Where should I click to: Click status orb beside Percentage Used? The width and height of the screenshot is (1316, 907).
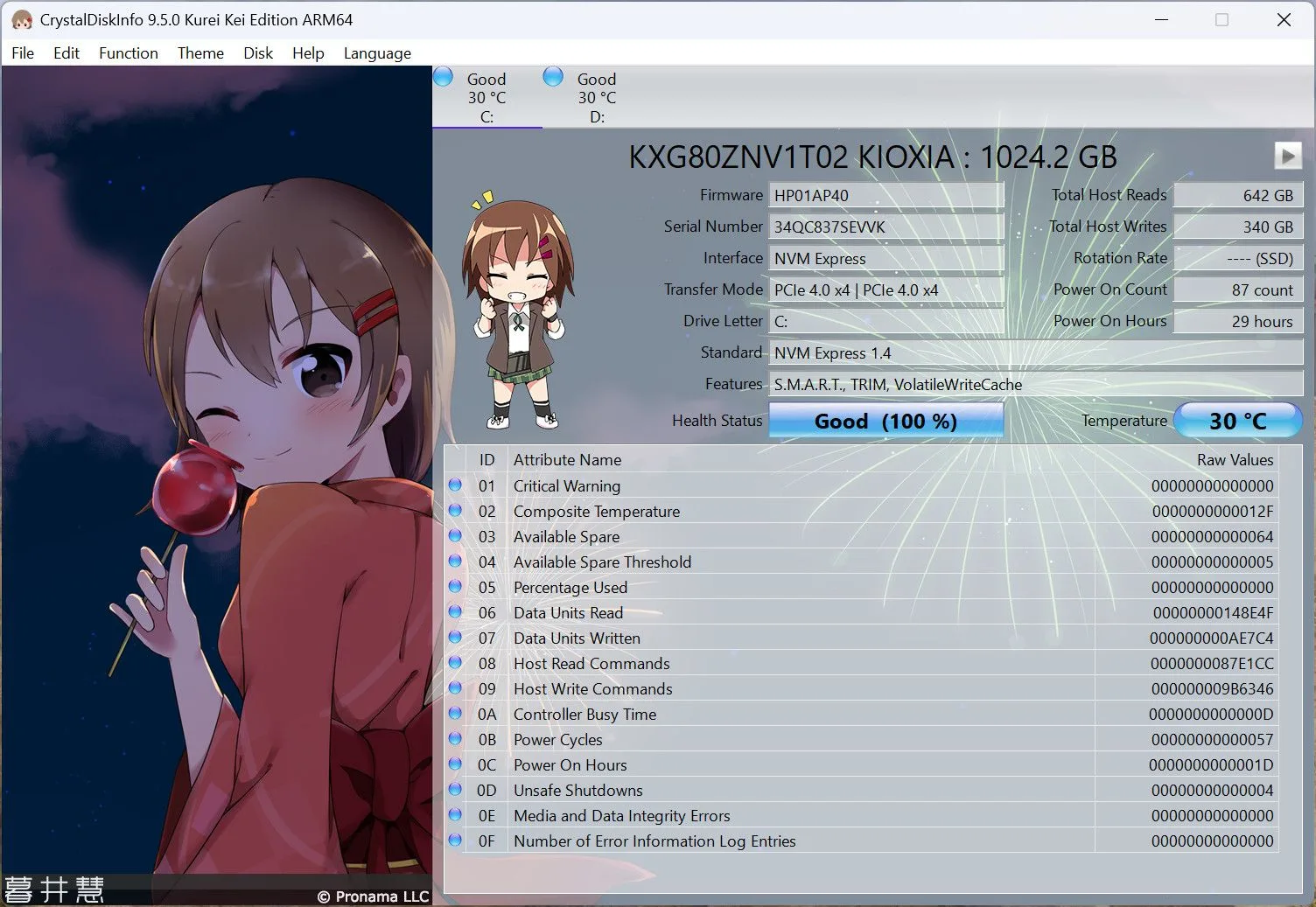click(455, 586)
